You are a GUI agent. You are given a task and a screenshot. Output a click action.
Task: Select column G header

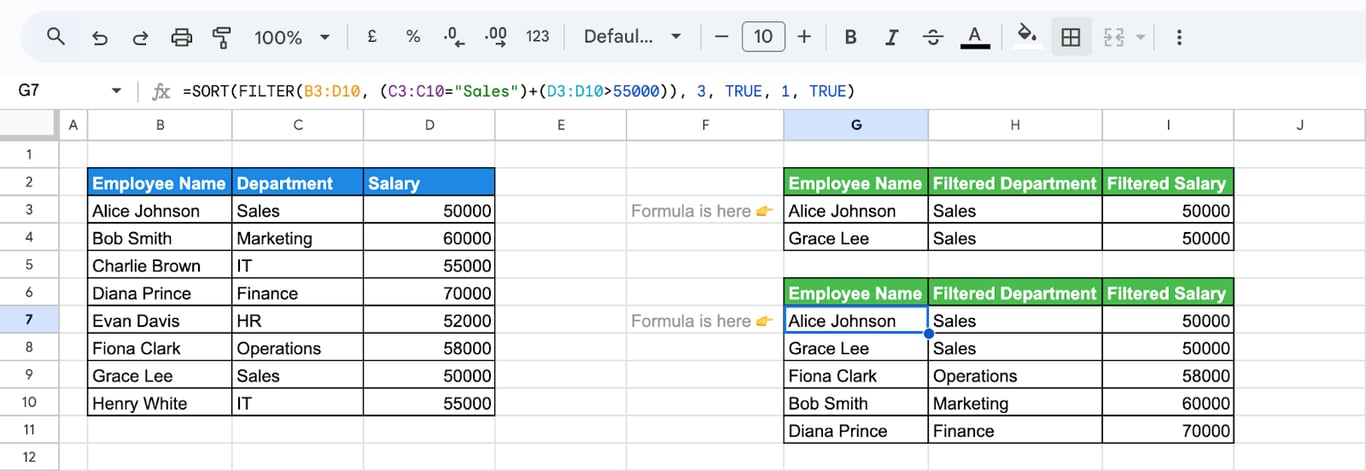click(856, 125)
